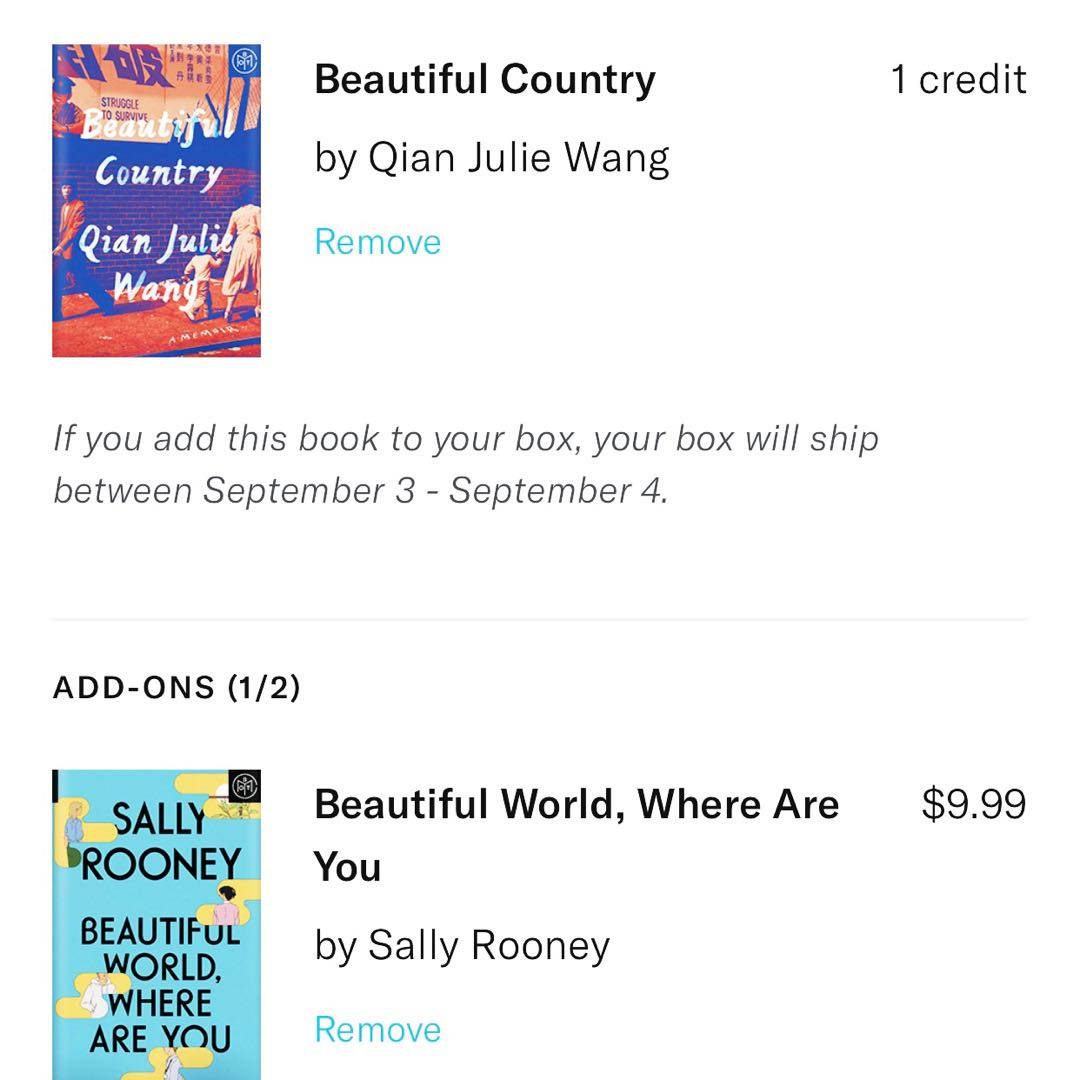Select the author line by Sally Rooney
Screen dimensions: 1080x1080
coord(461,945)
